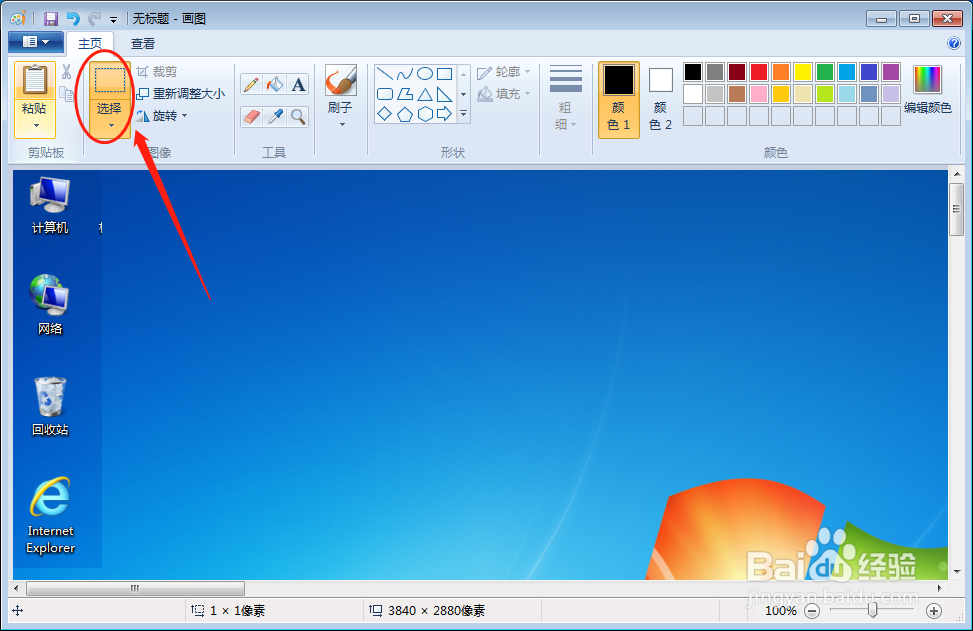Activate 颜色 2 background color box
Viewport: 973px width, 631px height.
click(x=660, y=99)
